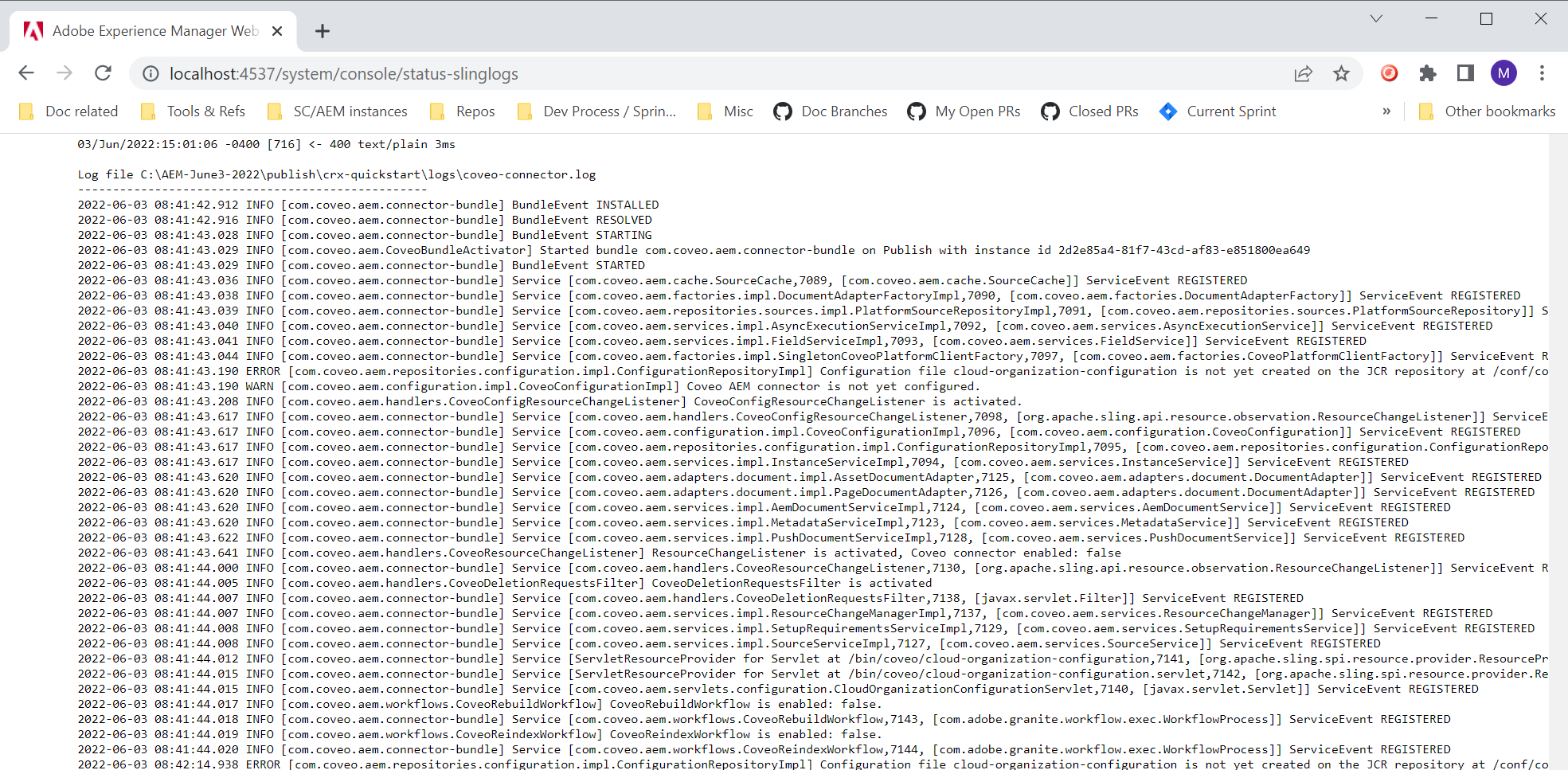Close the Adobe Experience Manager tab
Viewport: 1568px width, 770px height.
click(x=277, y=31)
